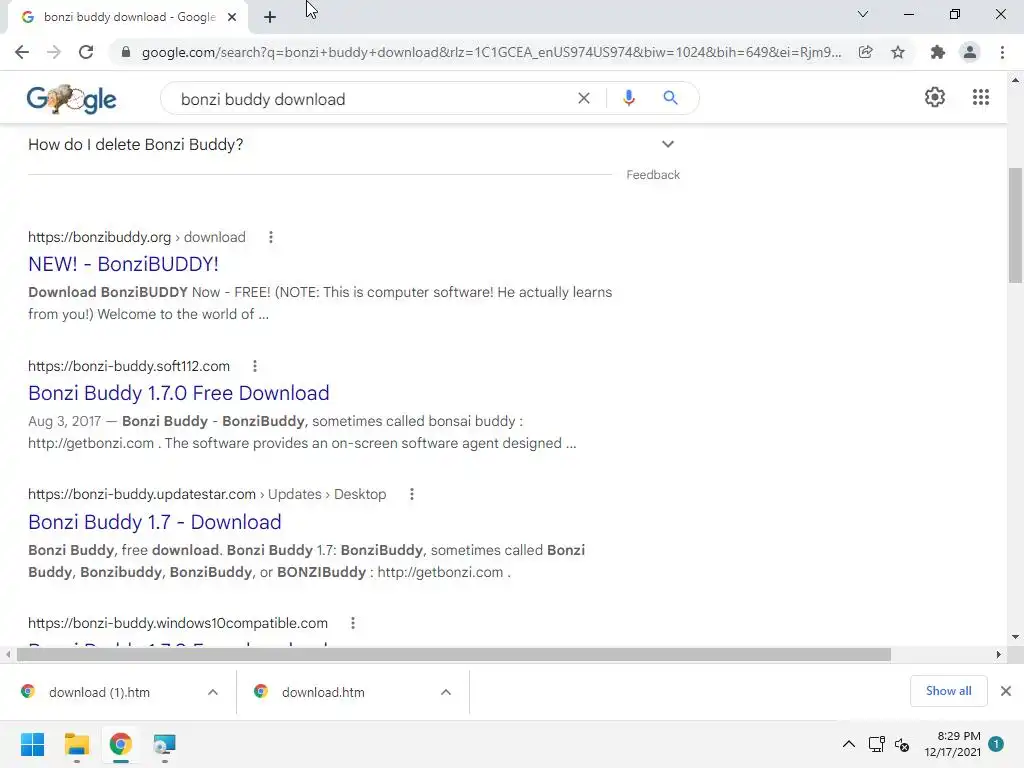Screen dimensions: 1024x768
Task: Open muted volume tray icon
Action: (903, 744)
